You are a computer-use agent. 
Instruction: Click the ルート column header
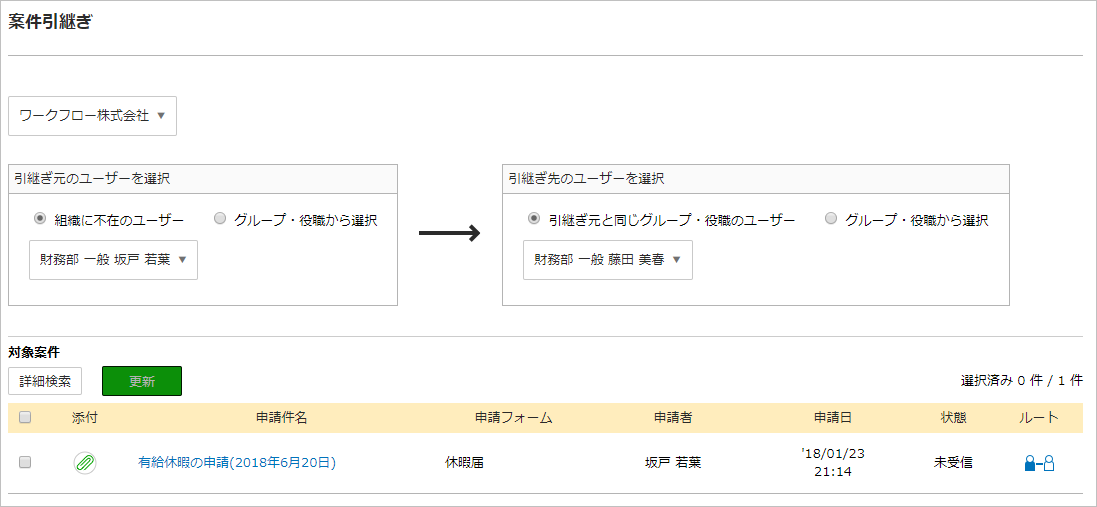[1039, 417]
